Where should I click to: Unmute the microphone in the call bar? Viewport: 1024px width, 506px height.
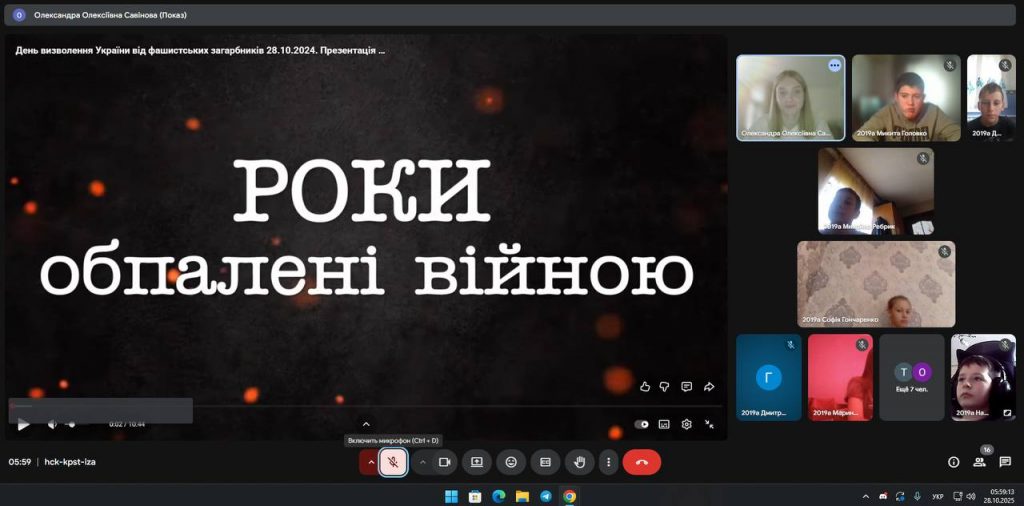pos(394,462)
